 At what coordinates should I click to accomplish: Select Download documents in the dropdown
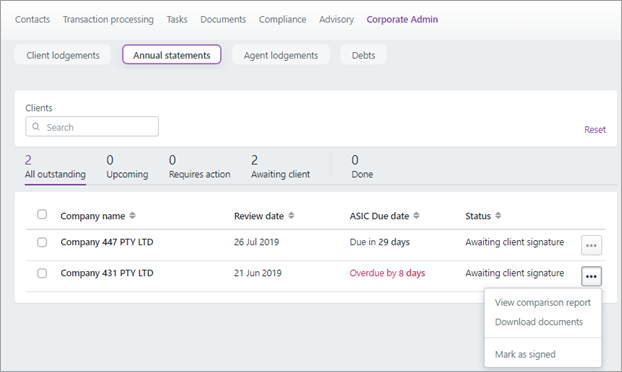[x=539, y=322]
